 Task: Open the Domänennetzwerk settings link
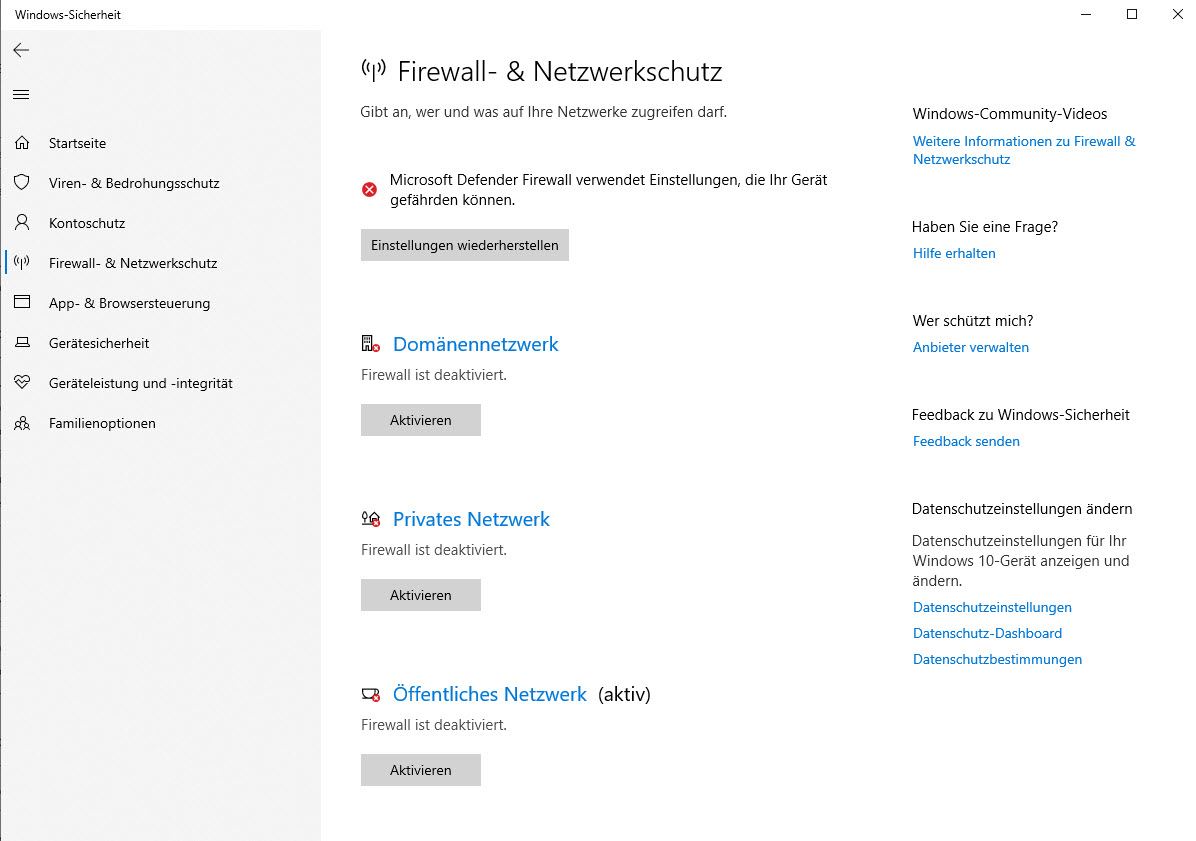coord(475,344)
